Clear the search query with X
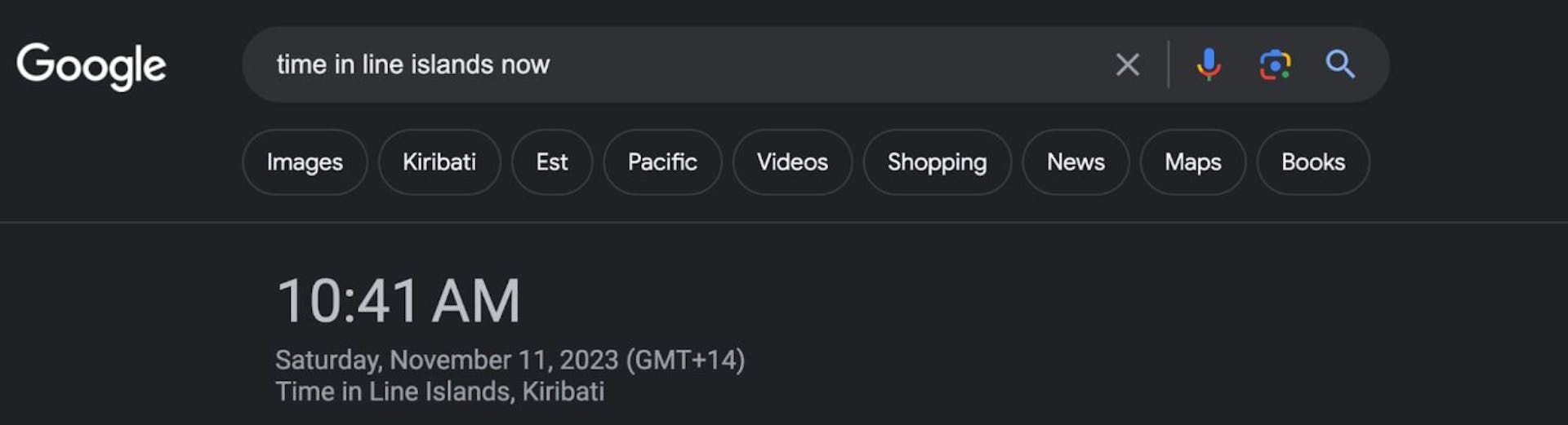The image size is (1568, 425). (x=1127, y=64)
